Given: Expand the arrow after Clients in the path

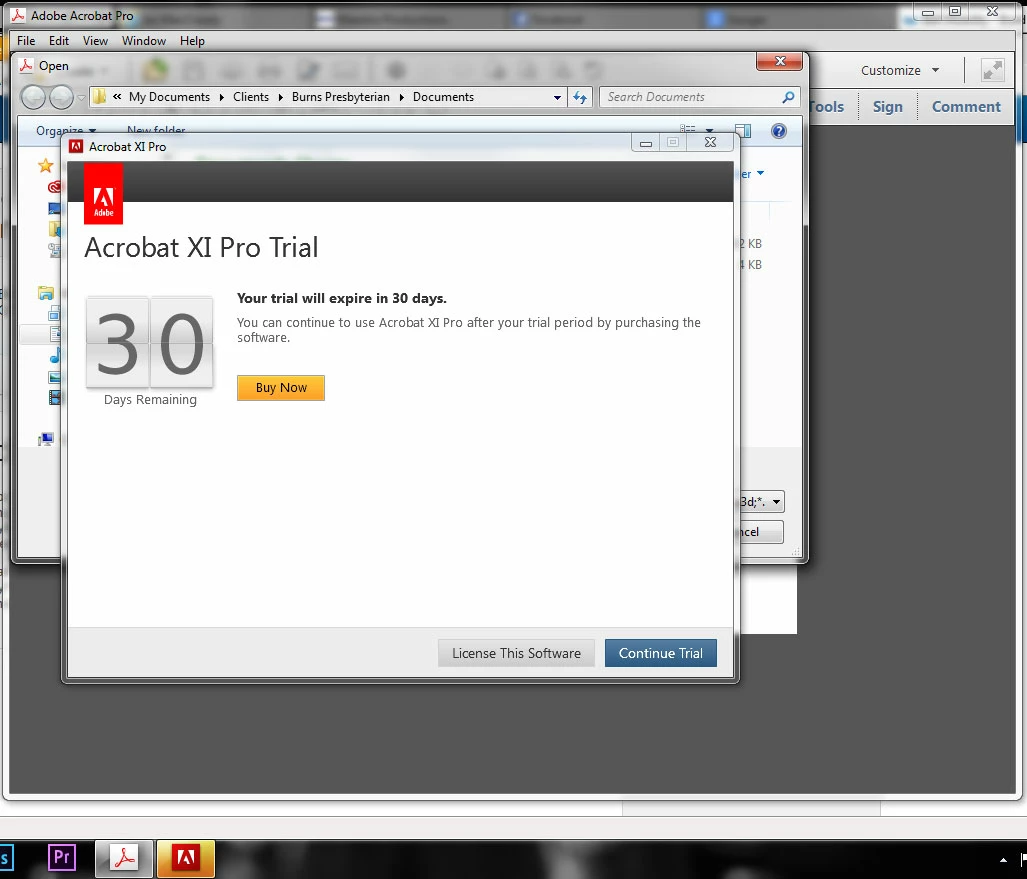Looking at the screenshot, I should (x=280, y=97).
